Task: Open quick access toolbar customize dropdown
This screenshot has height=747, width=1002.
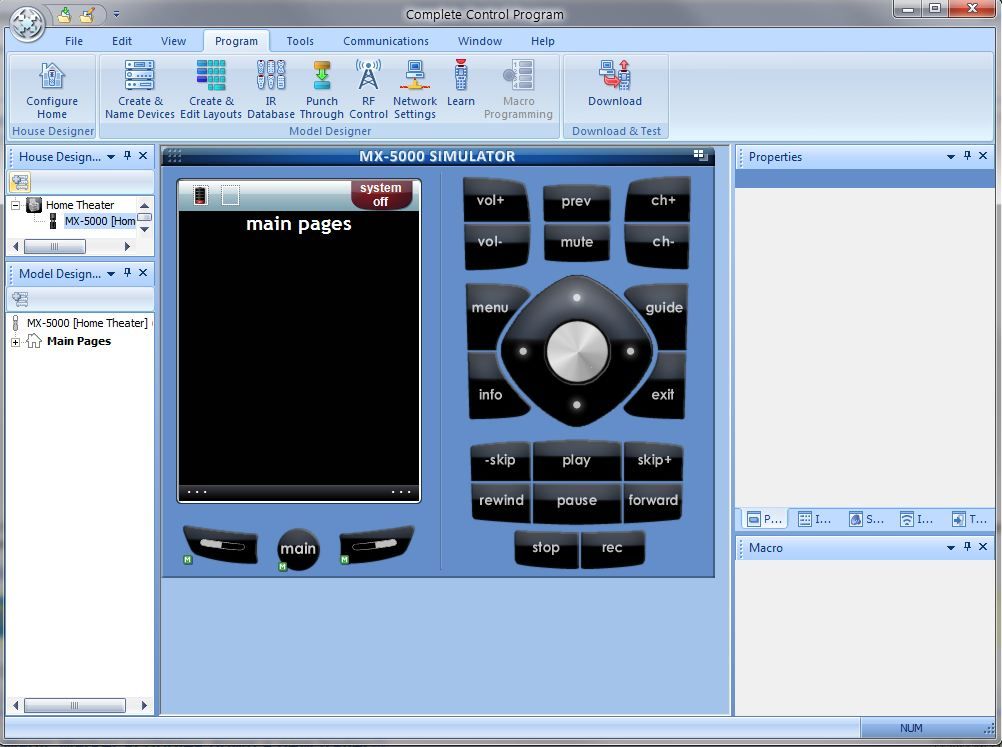Action: (116, 14)
